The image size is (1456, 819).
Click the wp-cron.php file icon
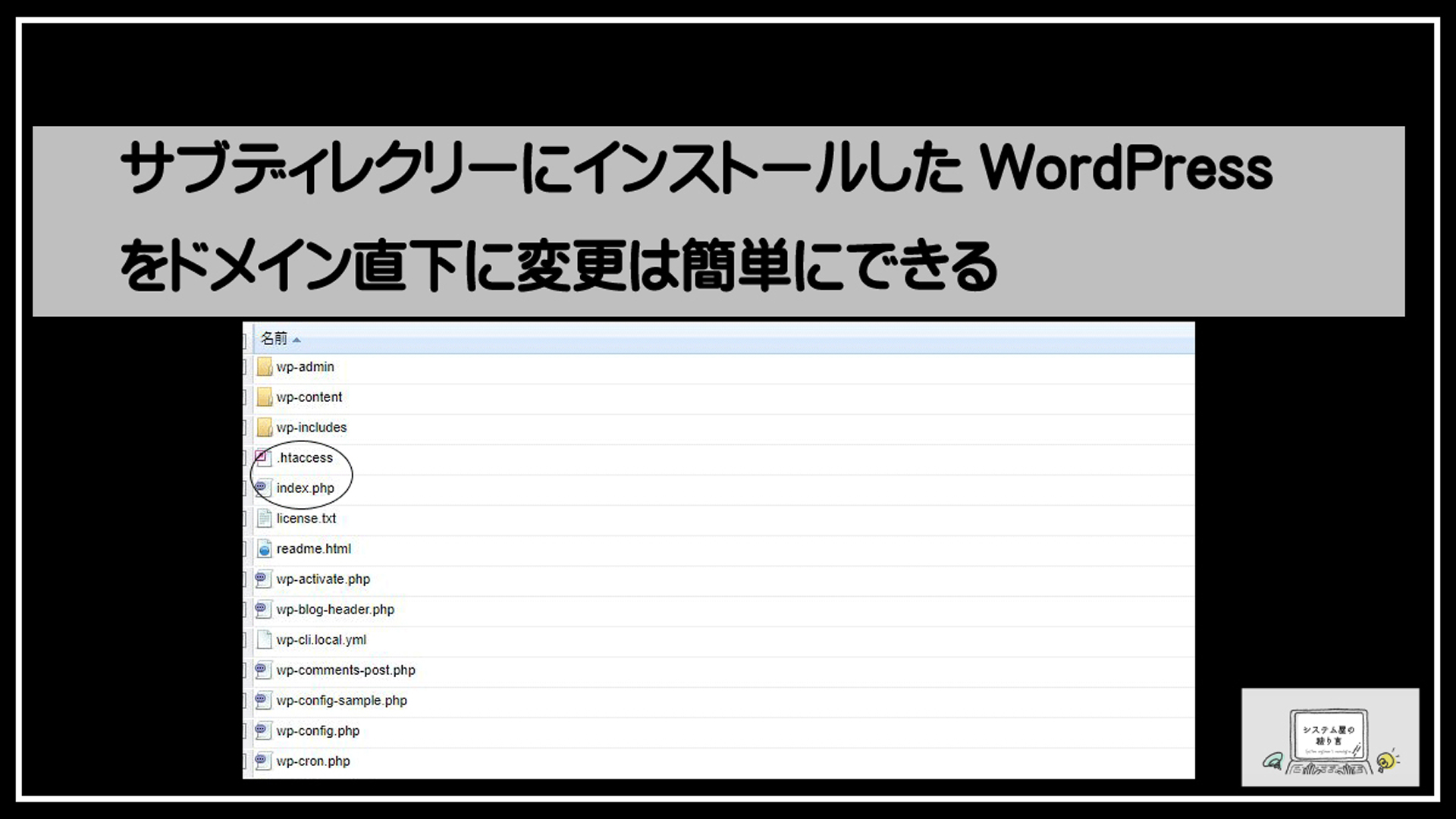pyautogui.click(x=263, y=761)
